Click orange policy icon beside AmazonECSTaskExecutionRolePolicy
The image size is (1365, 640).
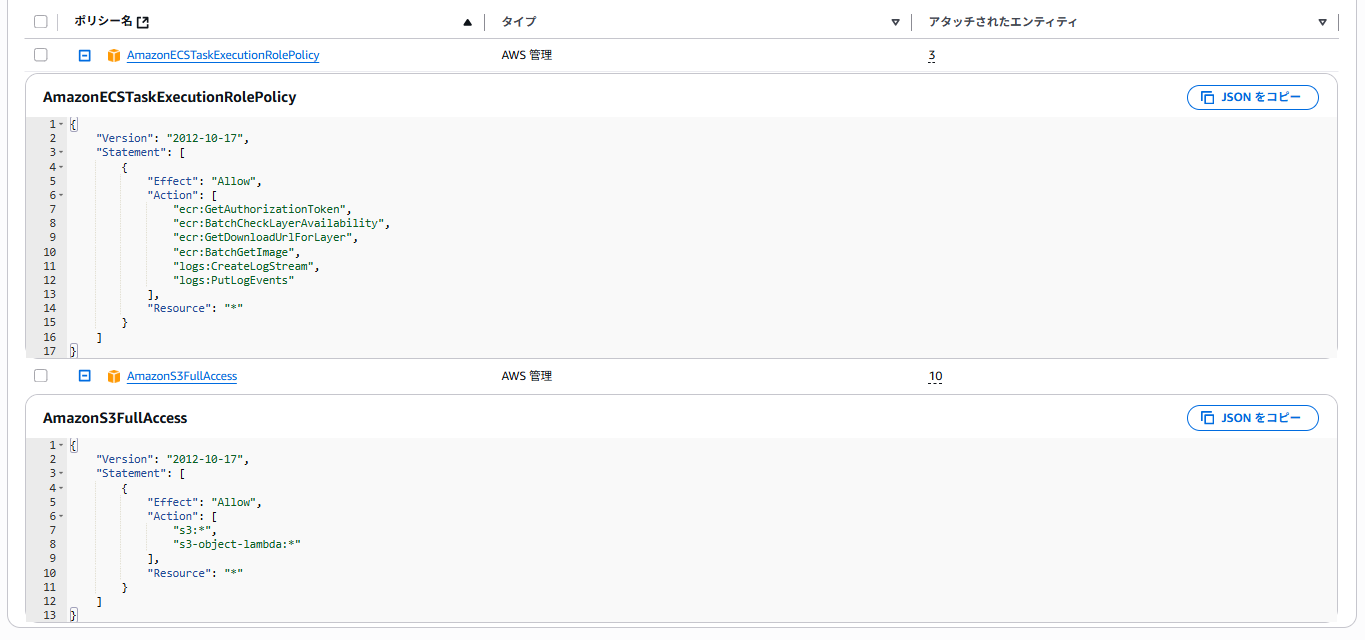[x=114, y=55]
